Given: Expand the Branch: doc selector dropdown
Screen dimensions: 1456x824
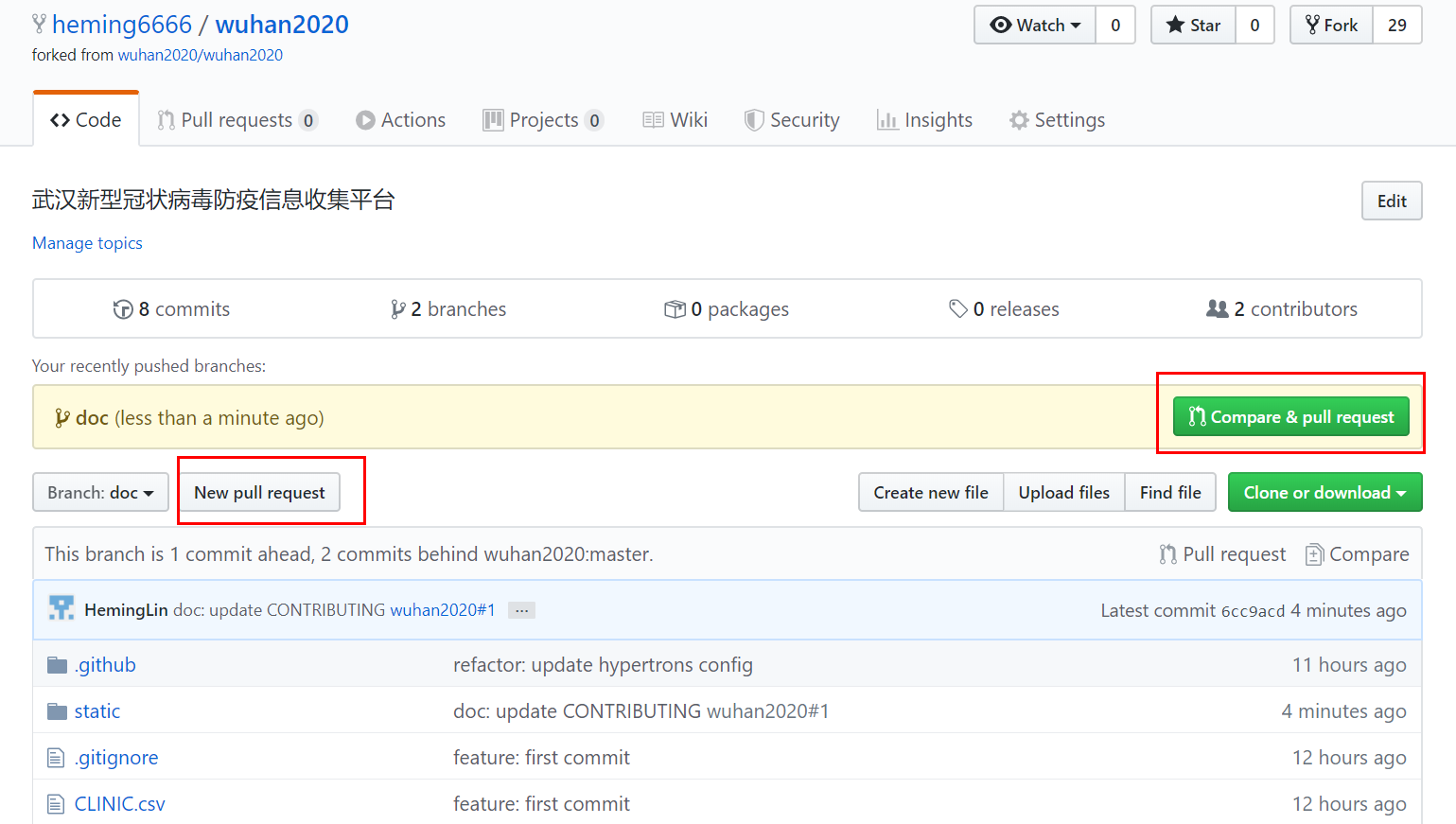Looking at the screenshot, I should (100, 492).
